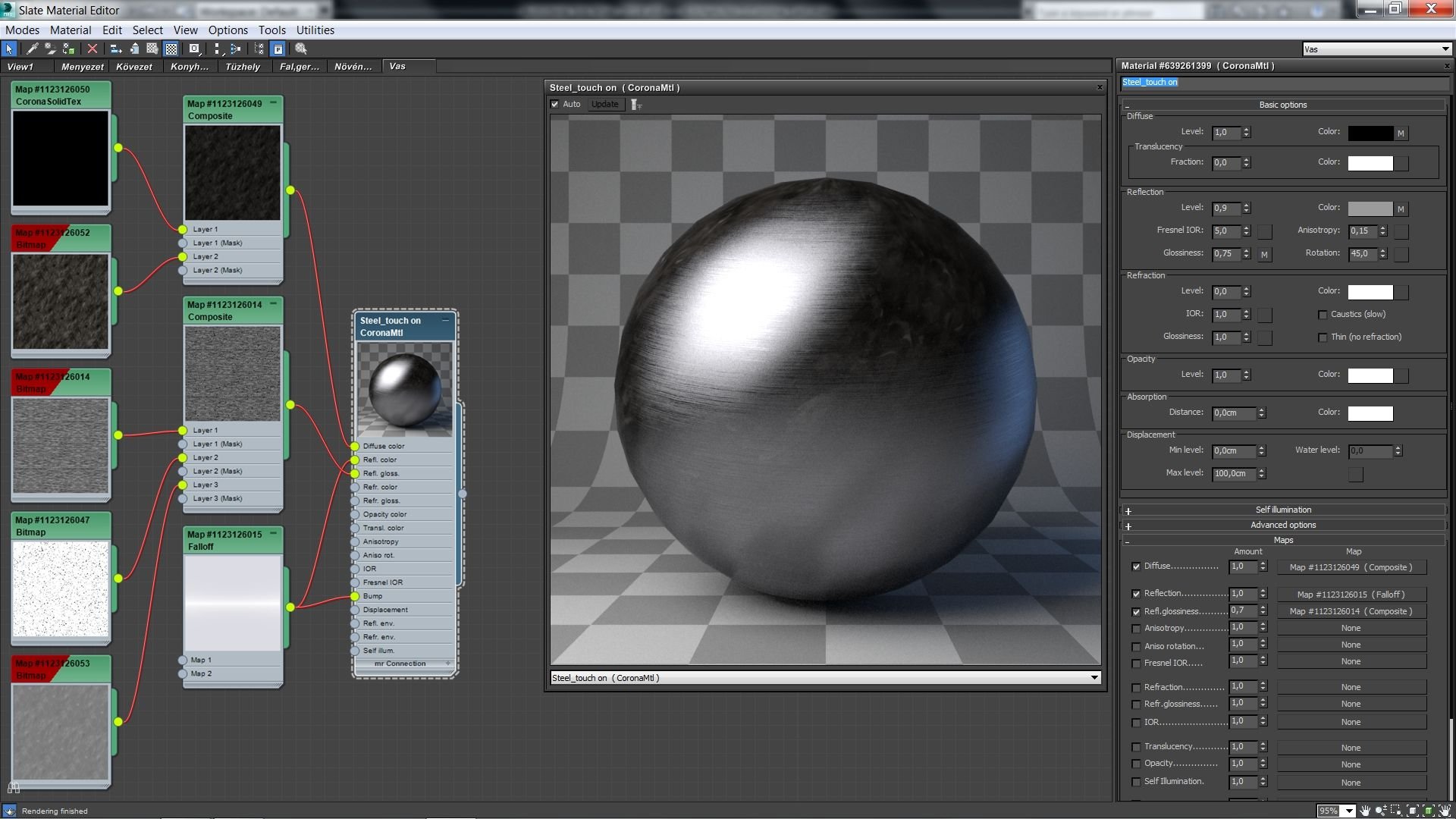
Task: Expand the Self illumination rollout
Action: 1282,510
